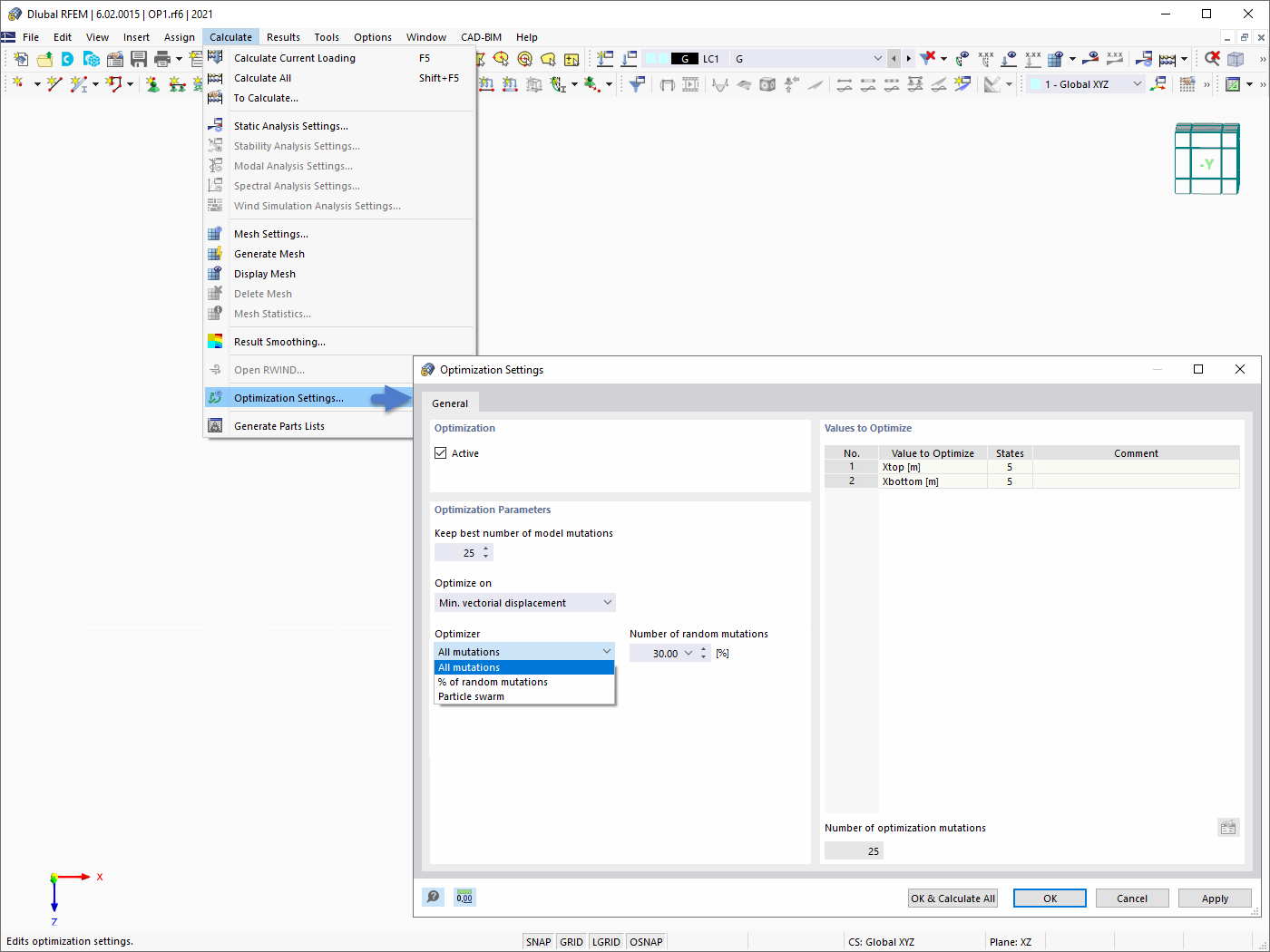
Task: Toggle LGRID in the status bar
Action: (x=606, y=942)
